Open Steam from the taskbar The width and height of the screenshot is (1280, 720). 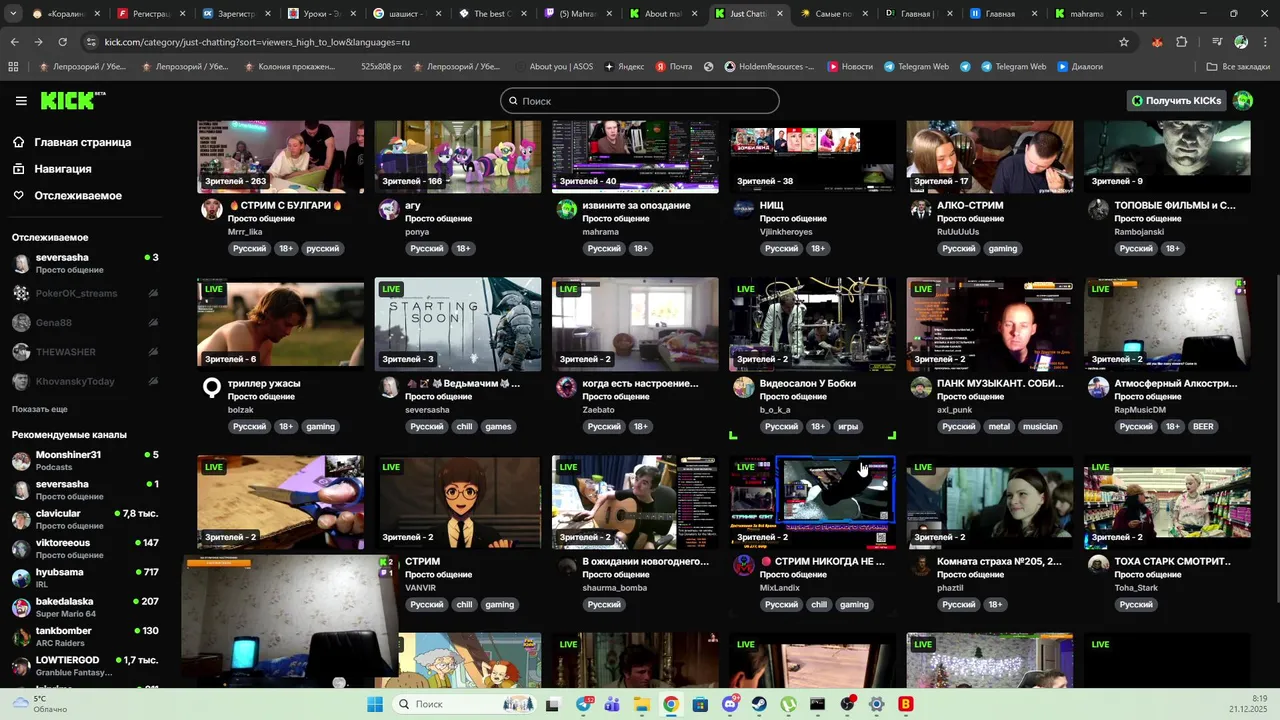pos(760,704)
